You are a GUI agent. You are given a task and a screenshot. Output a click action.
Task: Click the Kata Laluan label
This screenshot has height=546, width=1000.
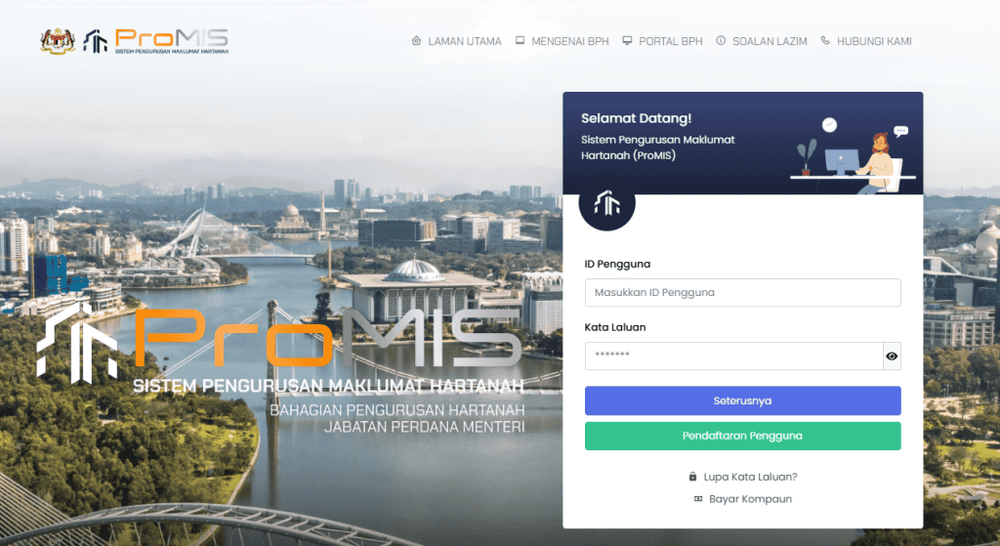click(x=615, y=327)
